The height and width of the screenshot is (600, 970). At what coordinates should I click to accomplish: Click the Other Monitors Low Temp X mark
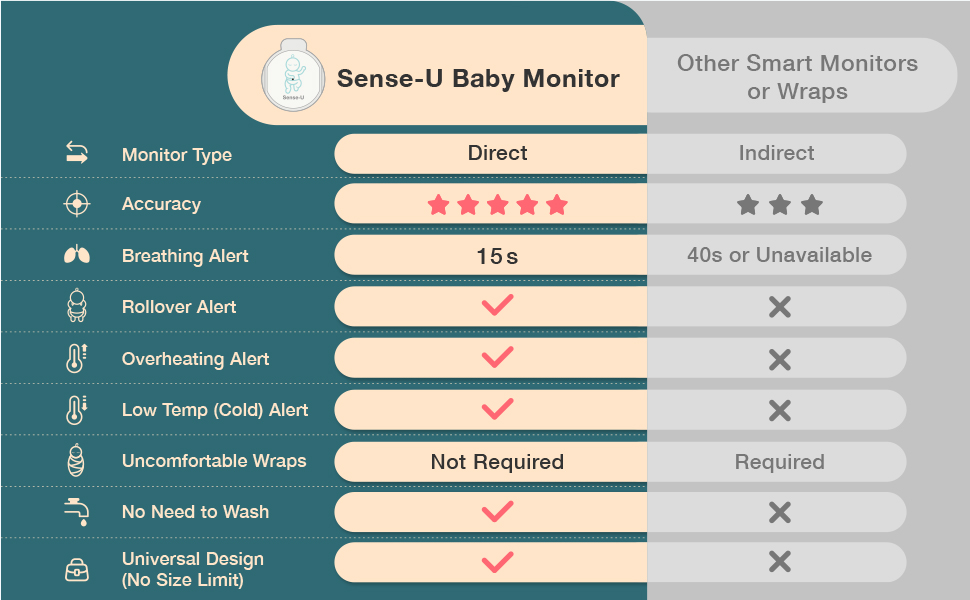coord(779,410)
